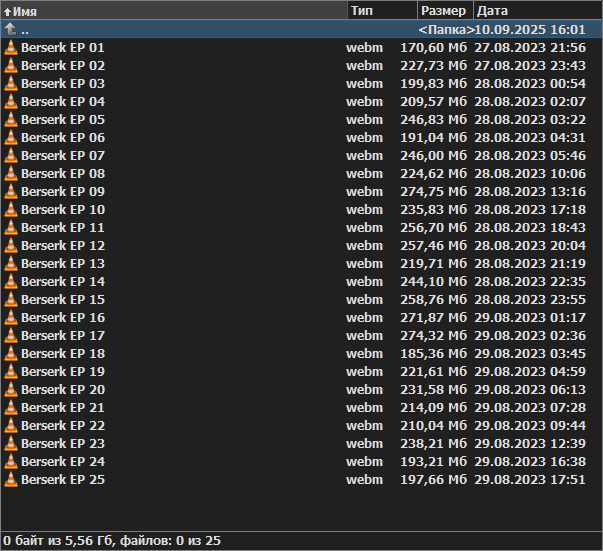
Task: Click VLC icon of Berserk EP 19
Action: coord(11,371)
